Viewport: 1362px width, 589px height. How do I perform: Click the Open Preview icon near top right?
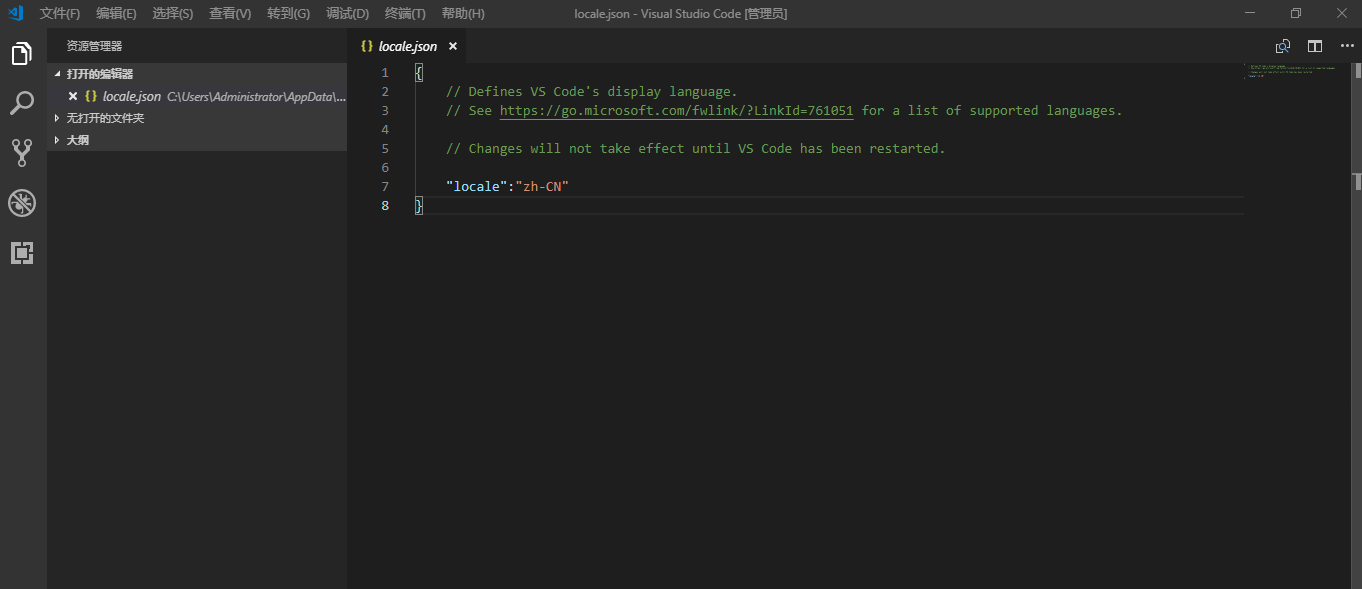[x=1283, y=45]
